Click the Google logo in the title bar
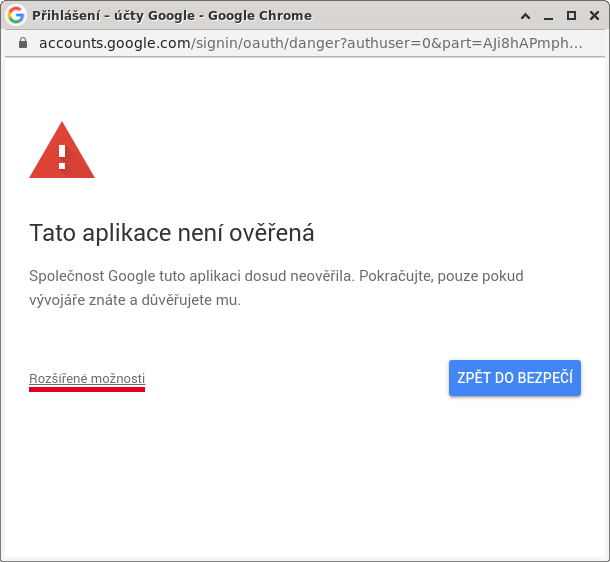 [16, 15]
